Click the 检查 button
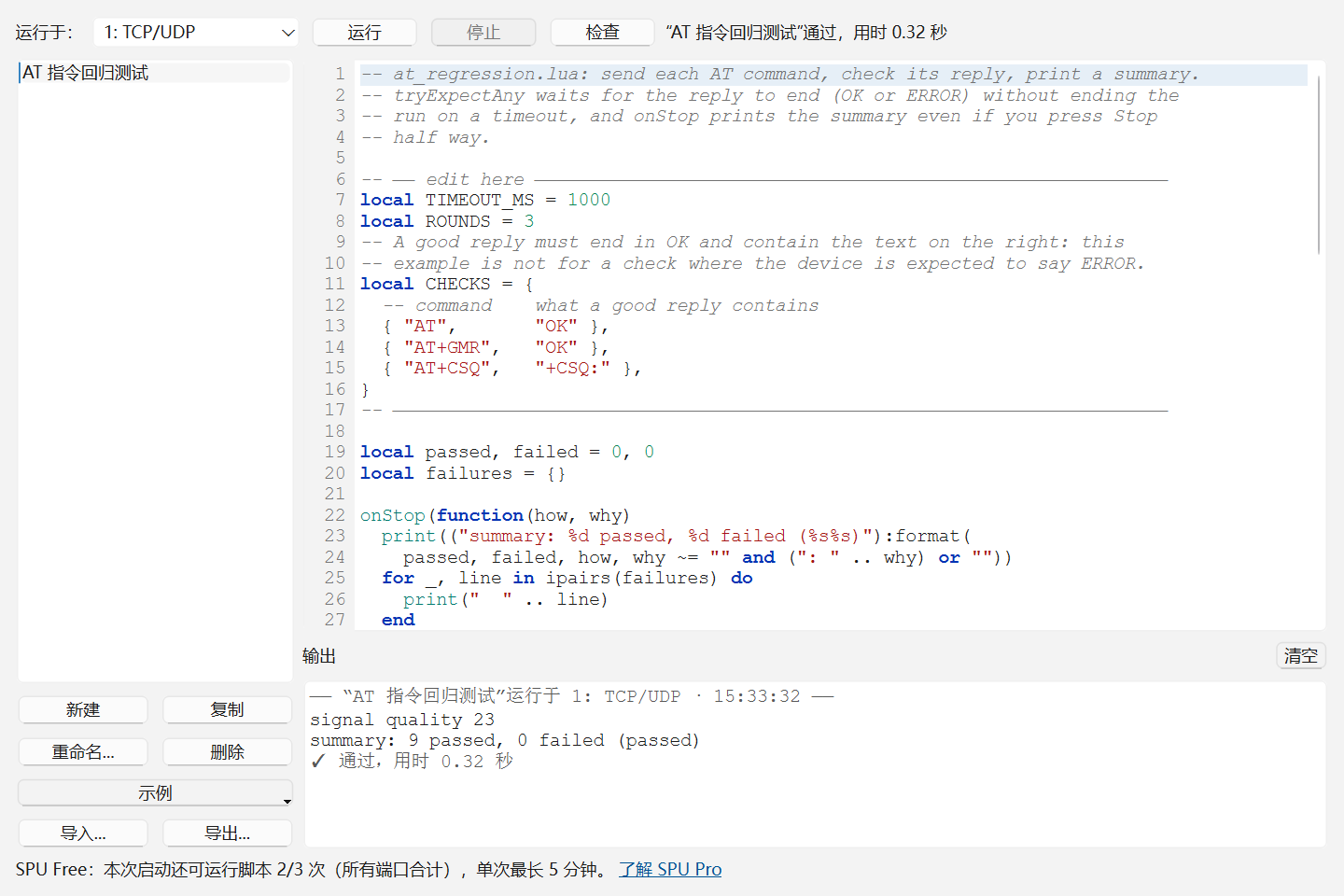 point(602,33)
